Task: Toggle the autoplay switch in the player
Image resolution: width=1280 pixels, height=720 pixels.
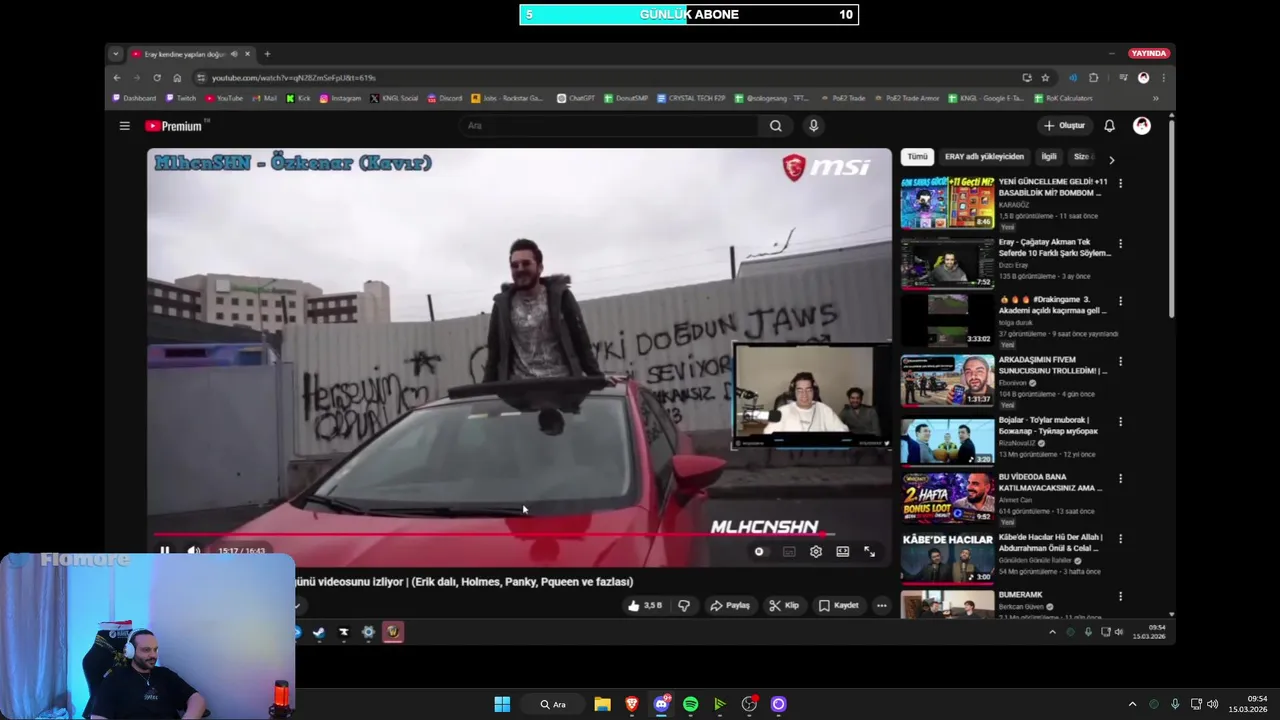Action: (759, 552)
